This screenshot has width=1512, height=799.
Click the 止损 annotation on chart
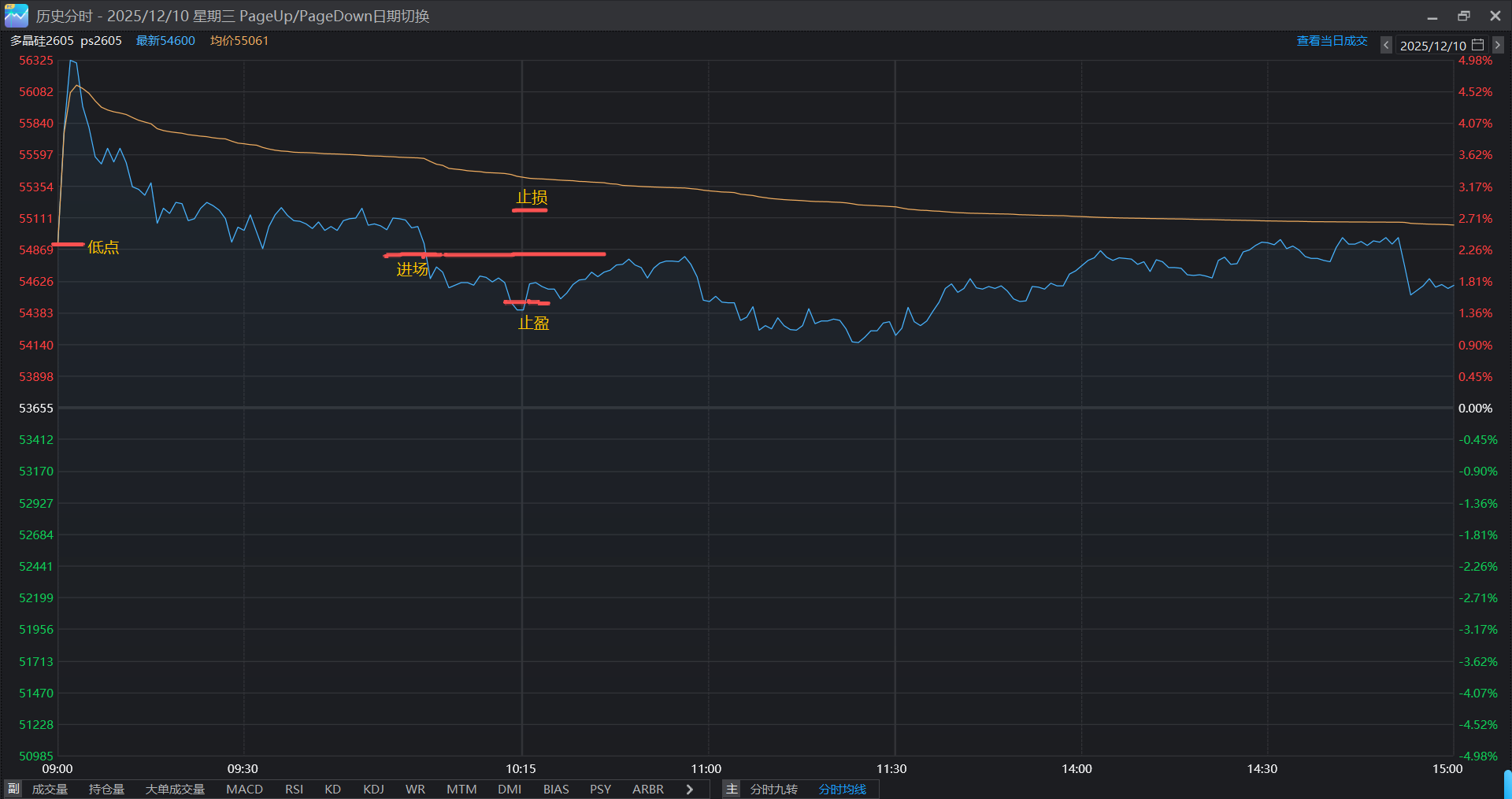coord(532,198)
